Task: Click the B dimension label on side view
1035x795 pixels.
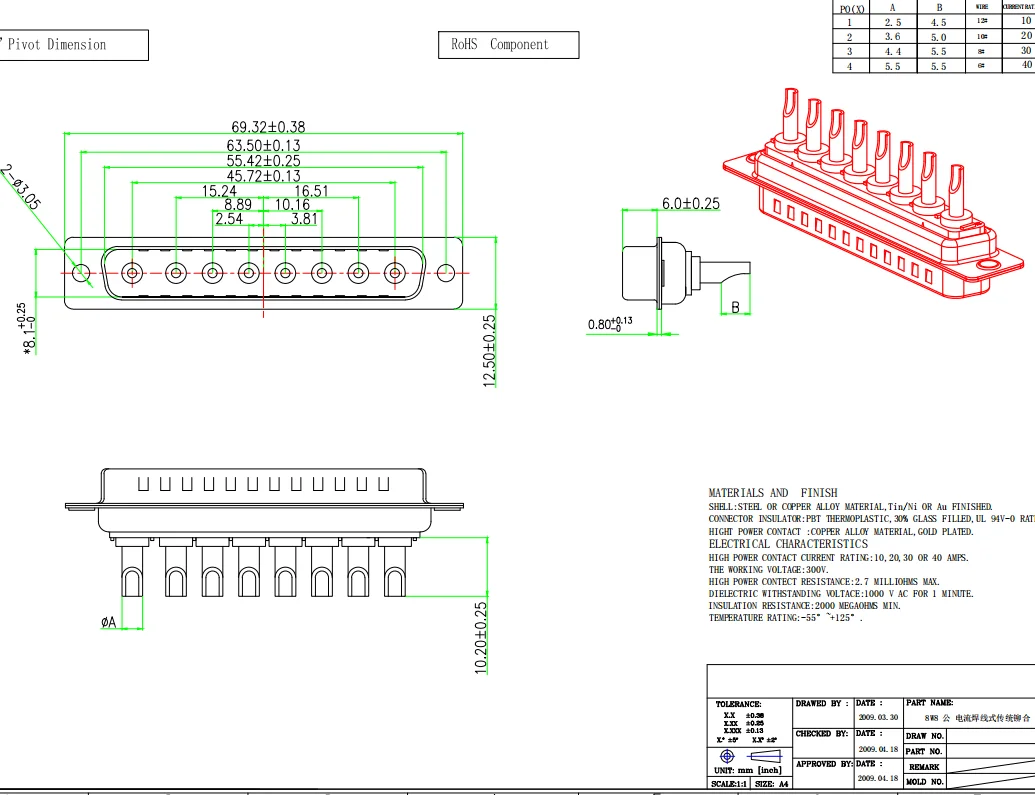Action: [x=735, y=307]
